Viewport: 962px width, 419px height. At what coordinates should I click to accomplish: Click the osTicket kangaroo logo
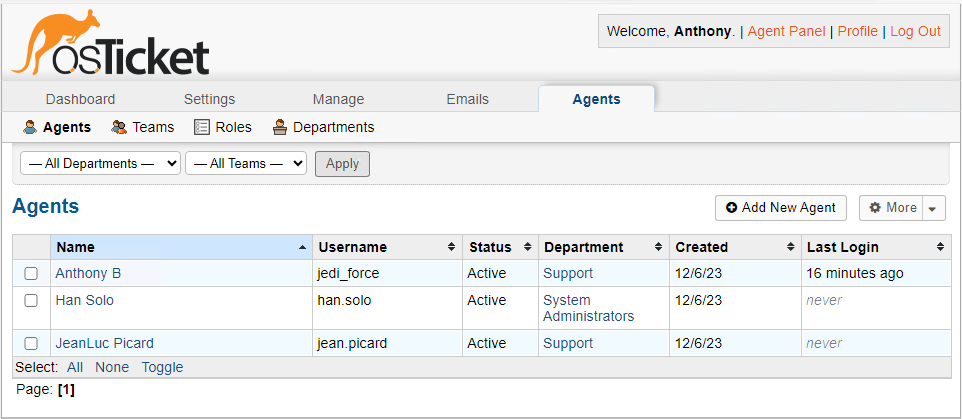[x=110, y=45]
